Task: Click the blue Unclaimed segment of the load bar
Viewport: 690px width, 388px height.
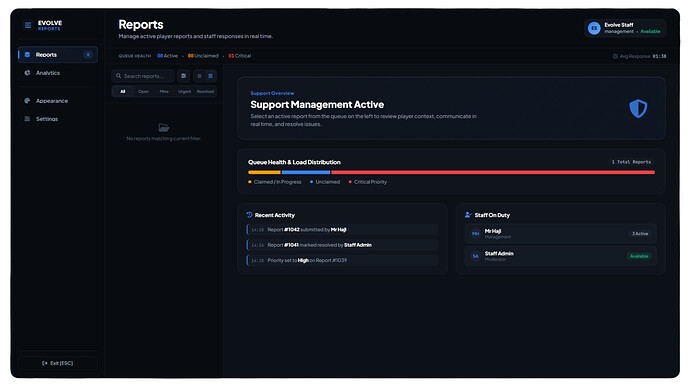Action: pyautogui.click(x=306, y=172)
